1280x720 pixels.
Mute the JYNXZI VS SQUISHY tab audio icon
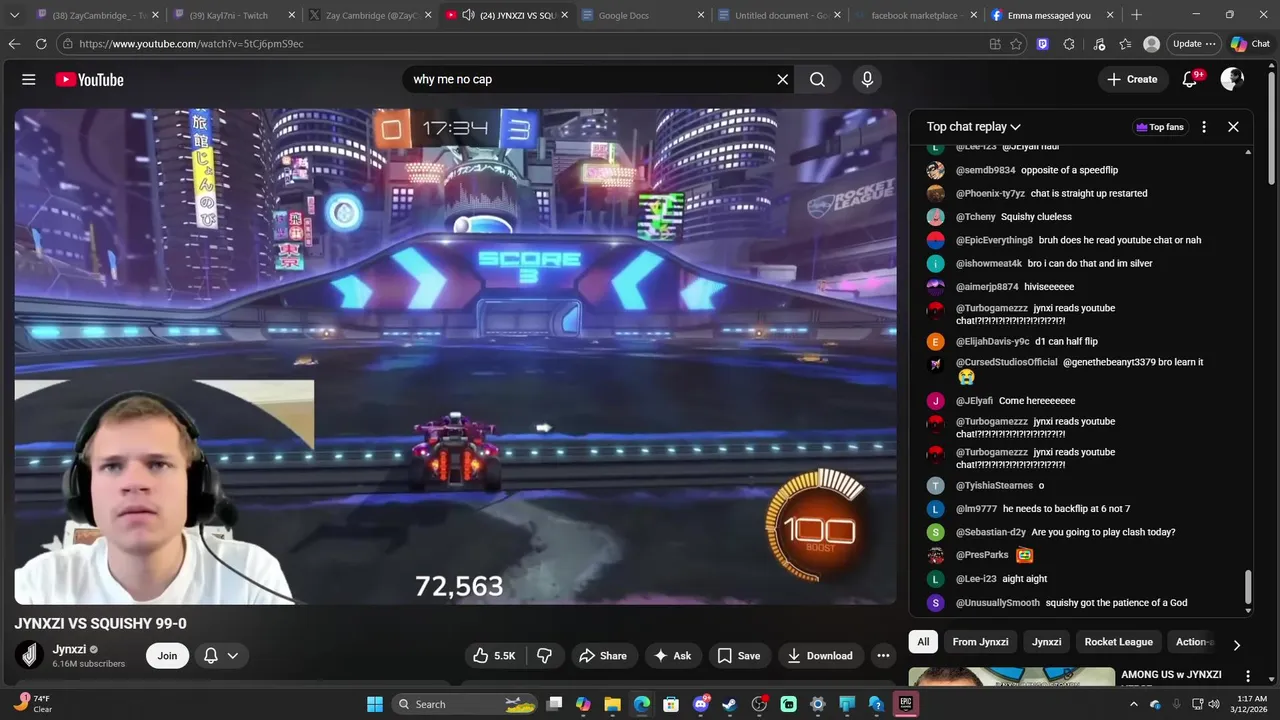[468, 15]
